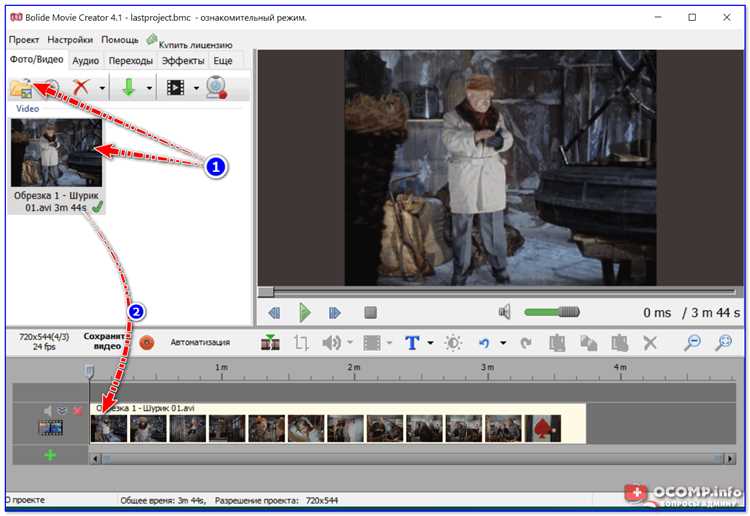Image resolution: width=750 pixels, height=516 pixels.
Task: Expand the undo history dropdown arrow
Action: pyautogui.click(x=503, y=342)
